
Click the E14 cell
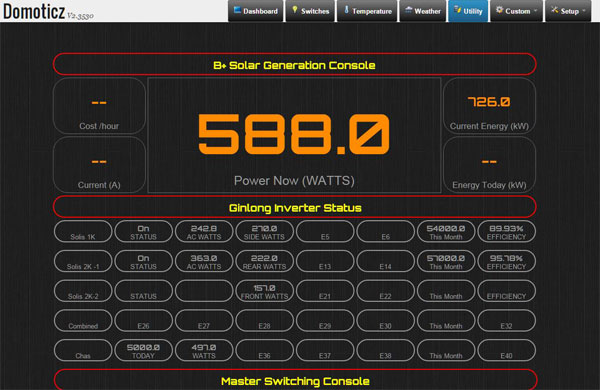(x=385, y=261)
